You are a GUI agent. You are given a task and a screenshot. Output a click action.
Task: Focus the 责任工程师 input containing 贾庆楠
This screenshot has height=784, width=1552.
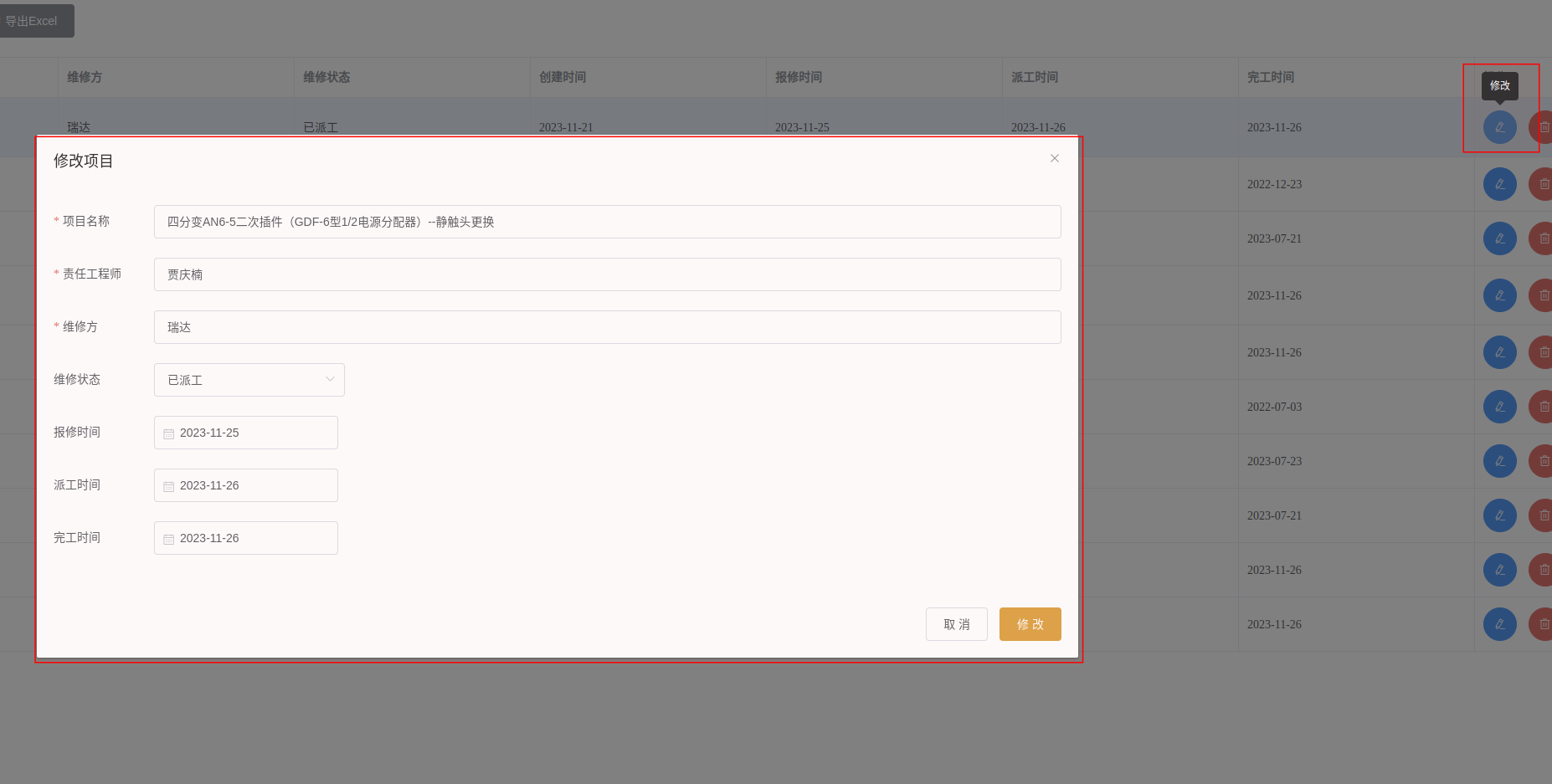pos(607,274)
